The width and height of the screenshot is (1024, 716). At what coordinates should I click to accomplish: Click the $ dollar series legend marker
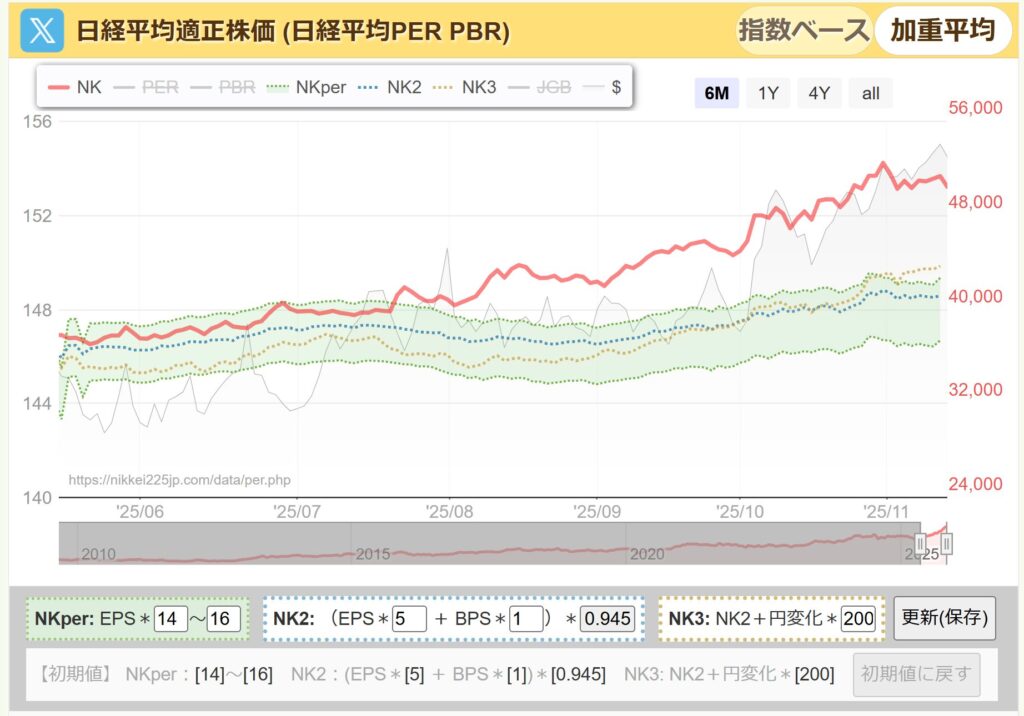click(593, 87)
